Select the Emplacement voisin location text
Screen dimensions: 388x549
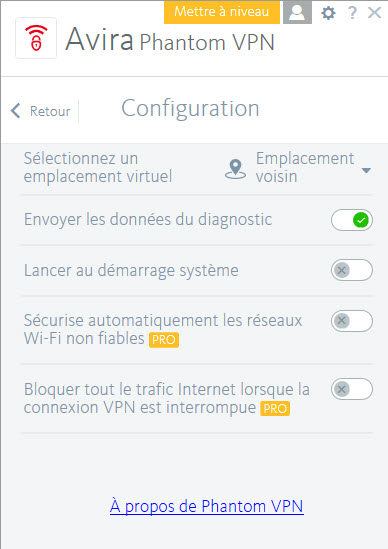coord(305,167)
